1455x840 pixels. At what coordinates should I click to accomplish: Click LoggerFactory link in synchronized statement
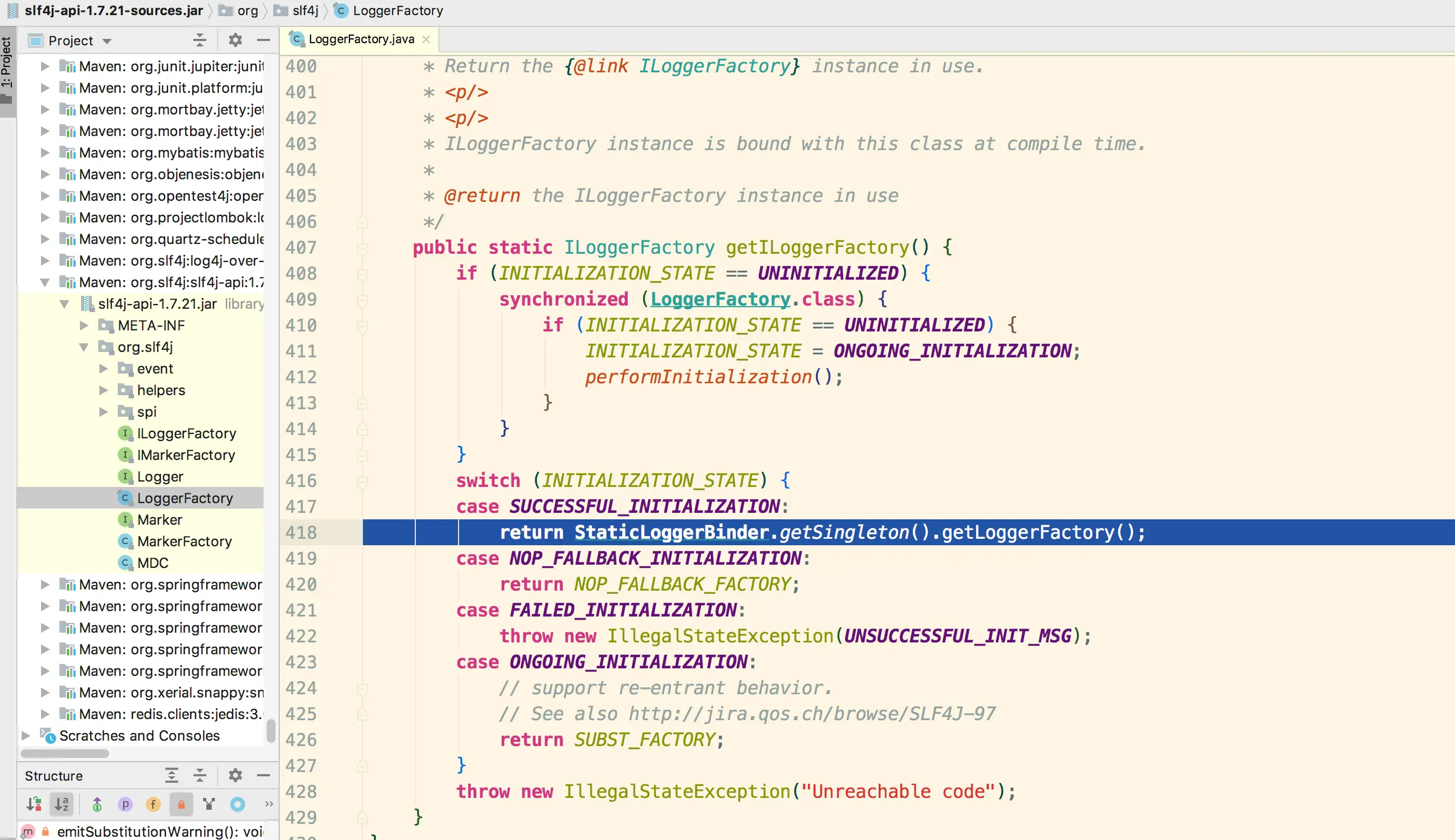[720, 300]
